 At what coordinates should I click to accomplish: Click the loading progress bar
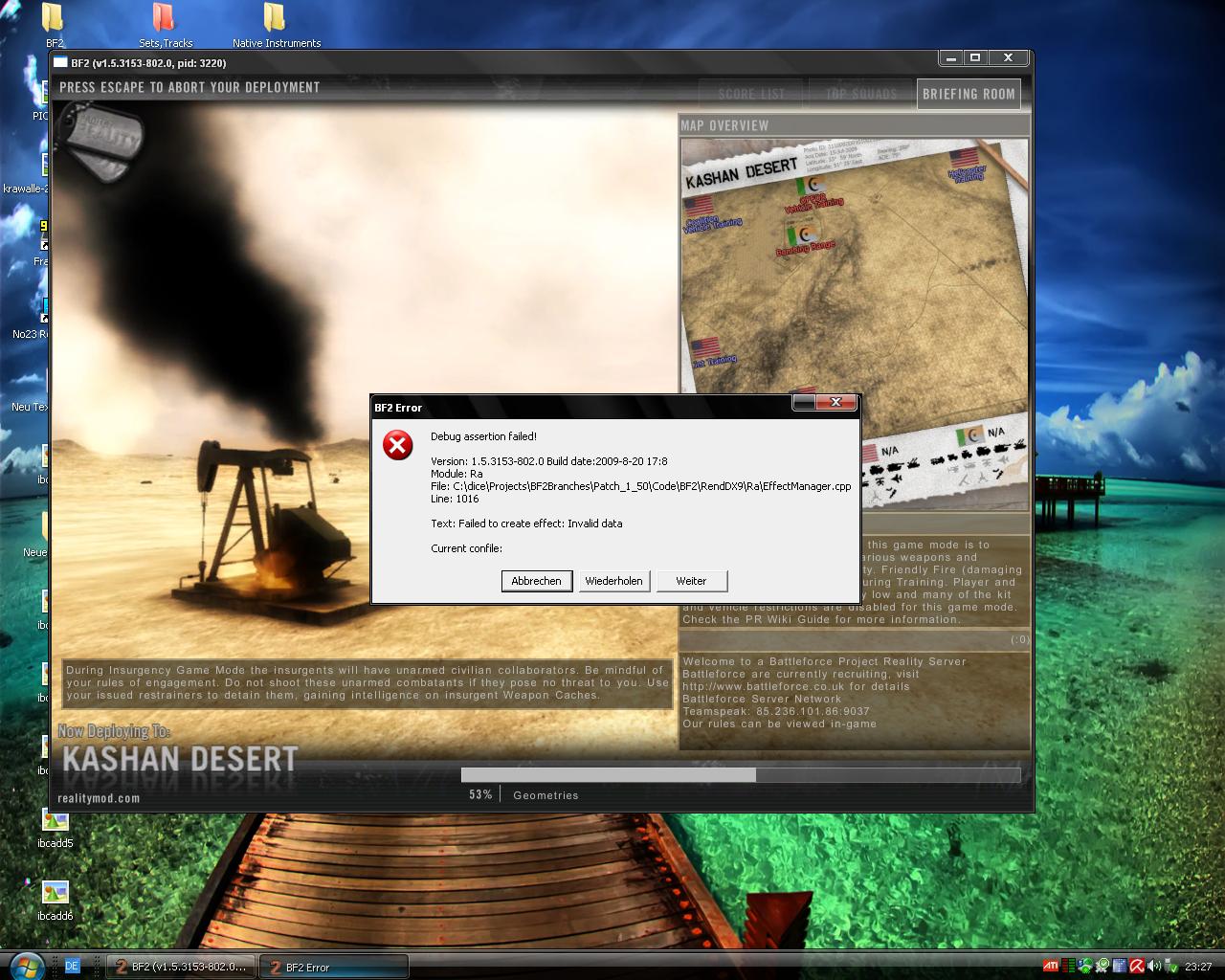tap(740, 774)
